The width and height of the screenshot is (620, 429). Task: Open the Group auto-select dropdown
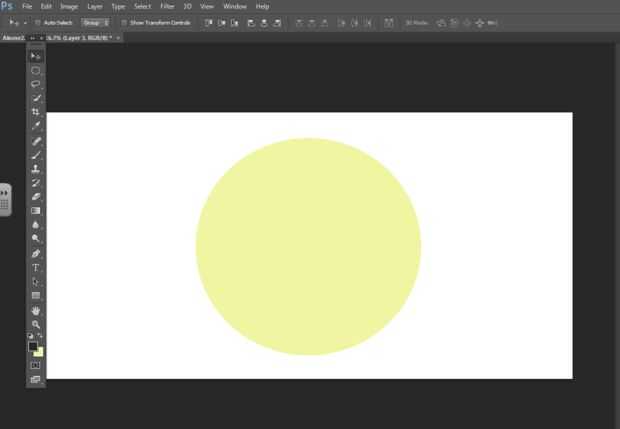[x=95, y=23]
